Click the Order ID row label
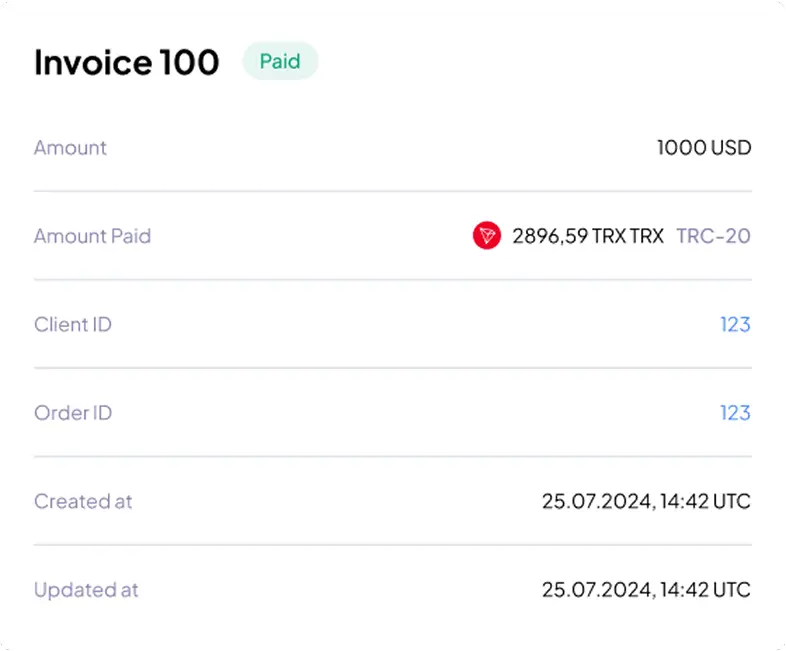 73,413
